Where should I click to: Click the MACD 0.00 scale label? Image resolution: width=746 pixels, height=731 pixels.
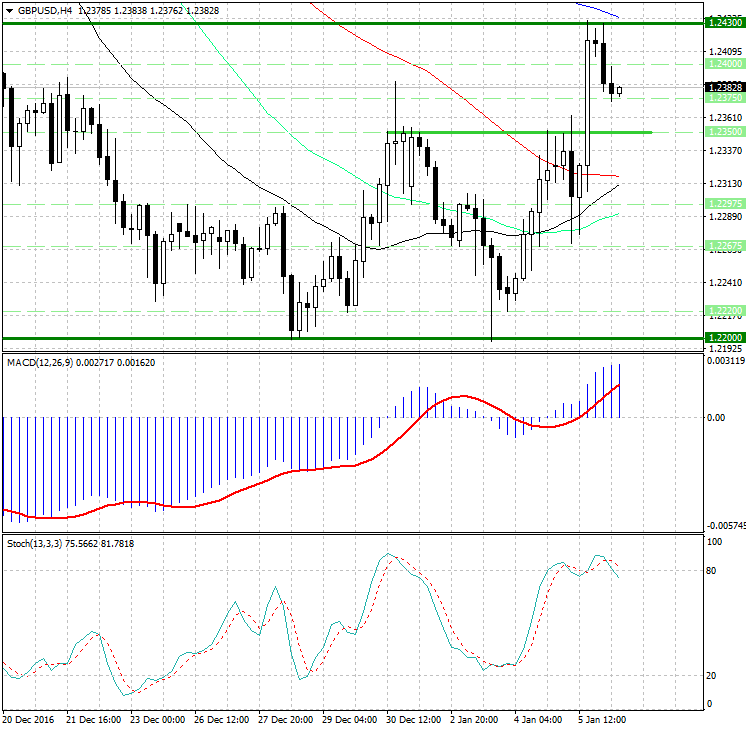coord(715,418)
